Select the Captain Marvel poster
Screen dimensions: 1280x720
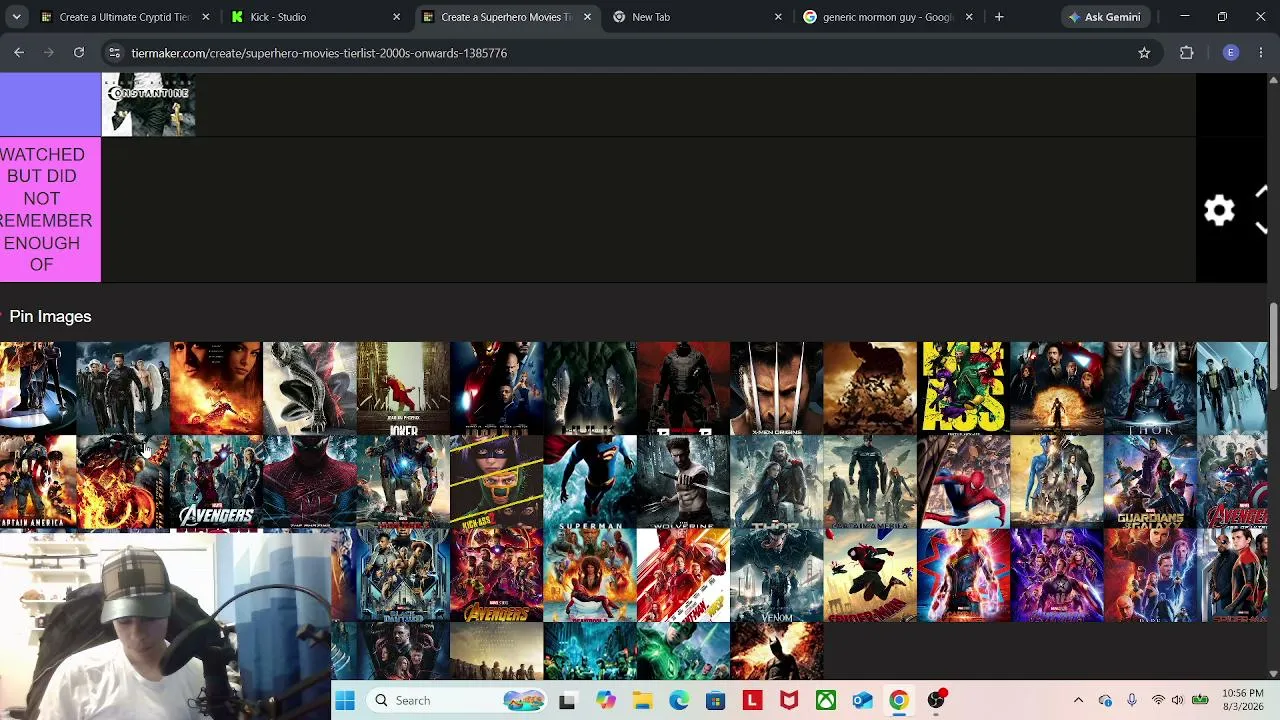pyautogui.click(x=963, y=576)
